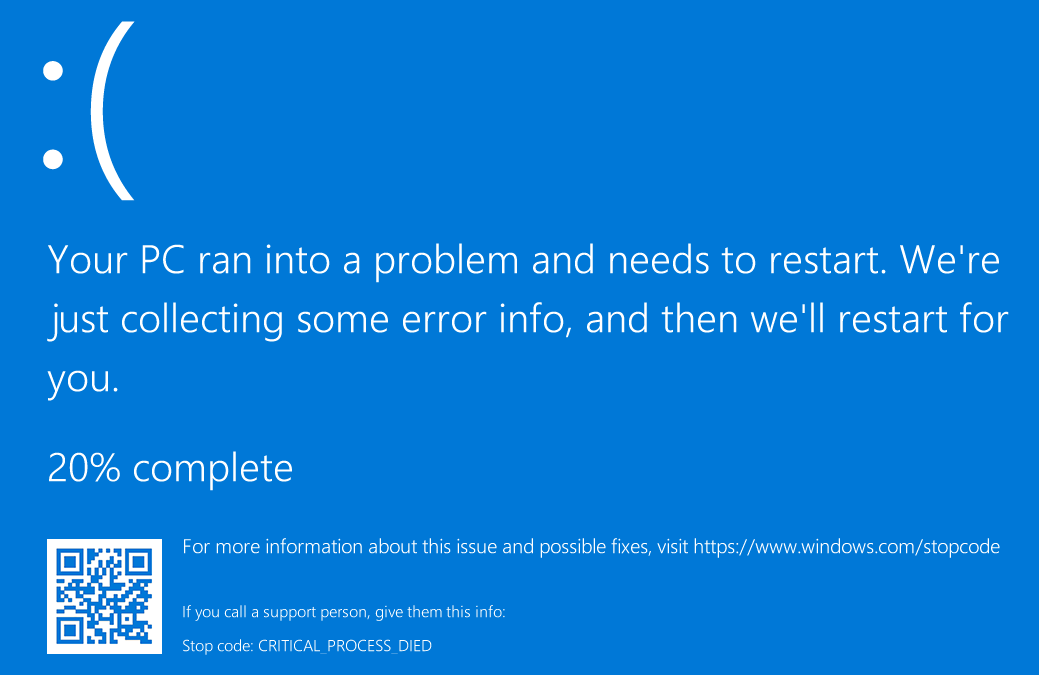Click the lower dot of the emoticon
Image resolution: width=1039 pixels, height=675 pixels.
[53, 158]
